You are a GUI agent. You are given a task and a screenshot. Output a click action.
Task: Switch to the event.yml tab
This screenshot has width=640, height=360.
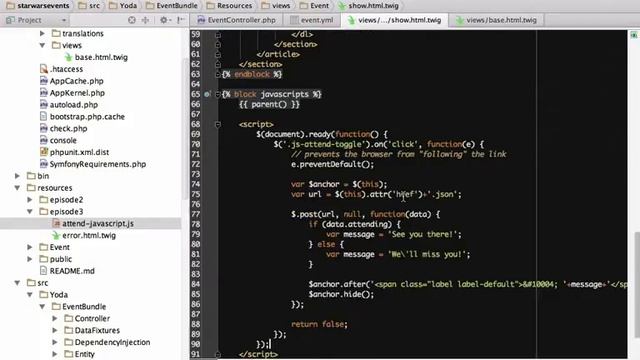(x=311, y=20)
